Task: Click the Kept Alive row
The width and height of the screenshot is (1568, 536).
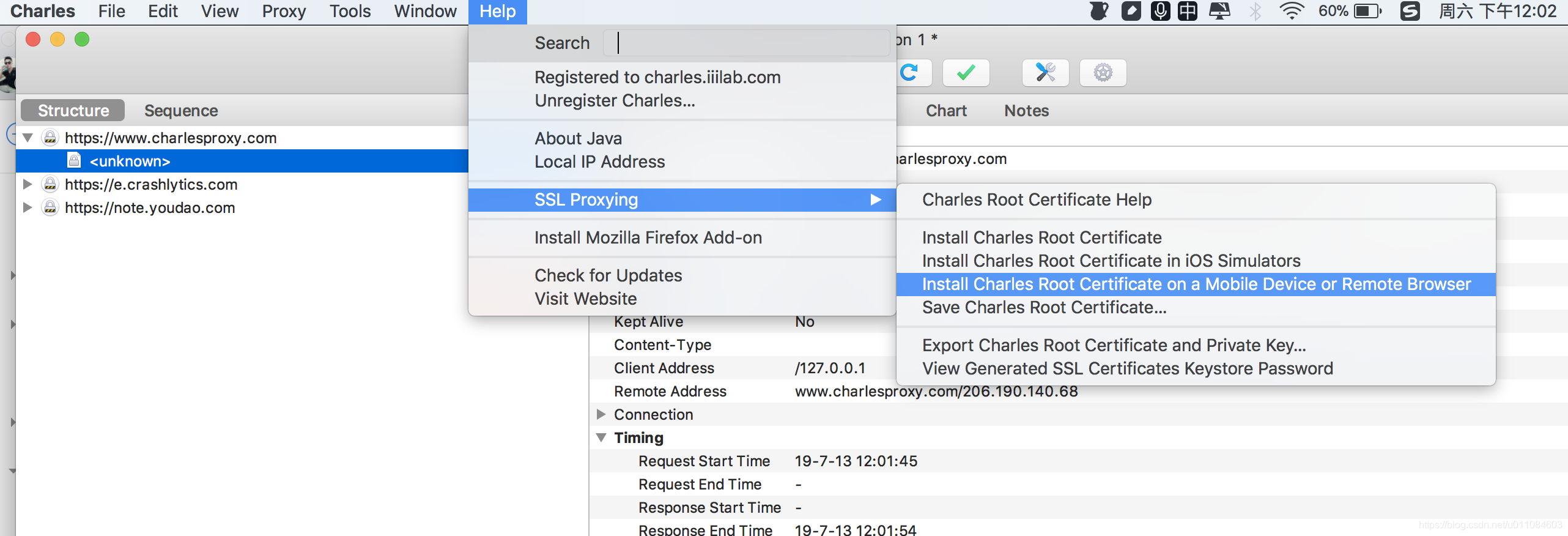Action: pyautogui.click(x=743, y=322)
